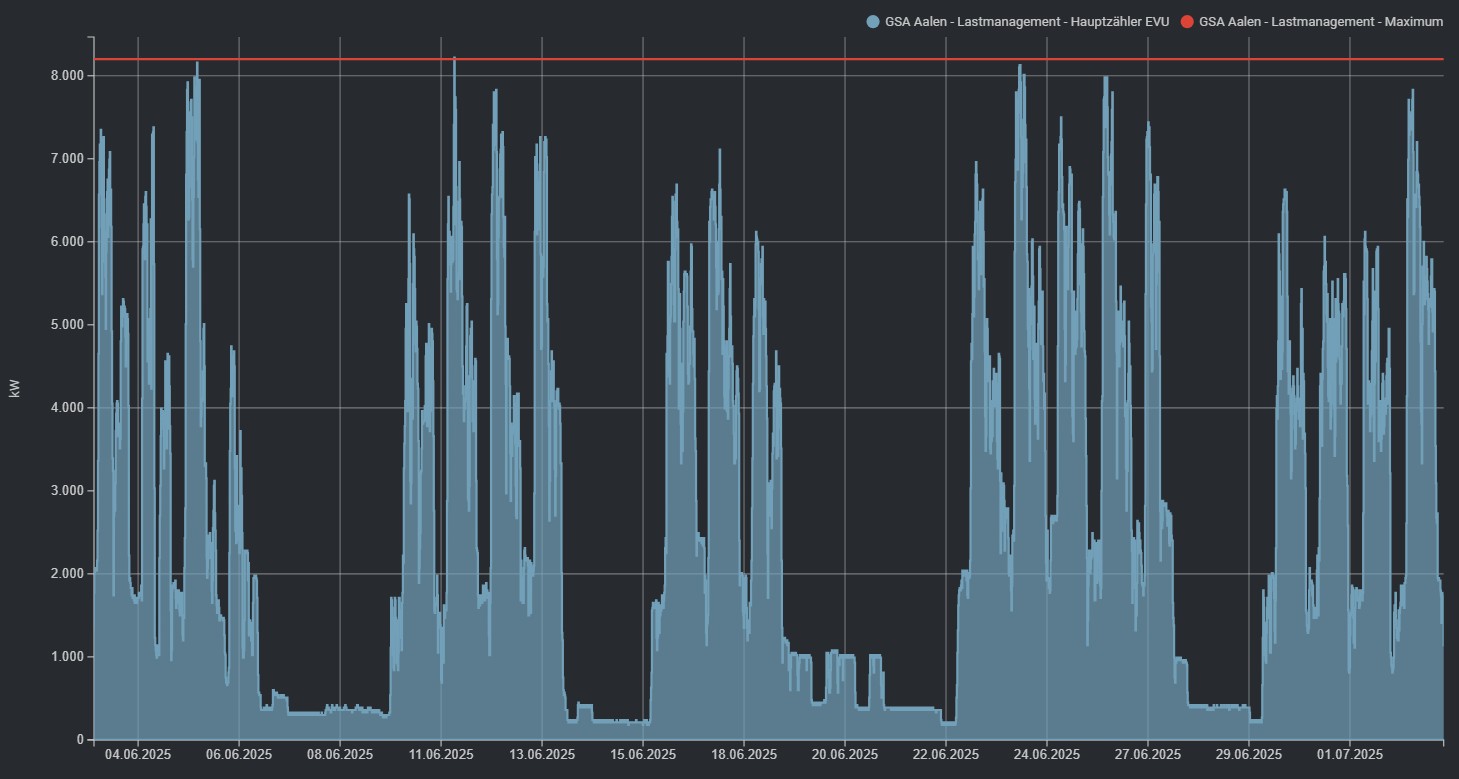Click the 20.06.2025 x-axis label
The width and height of the screenshot is (1459, 779).
point(844,754)
